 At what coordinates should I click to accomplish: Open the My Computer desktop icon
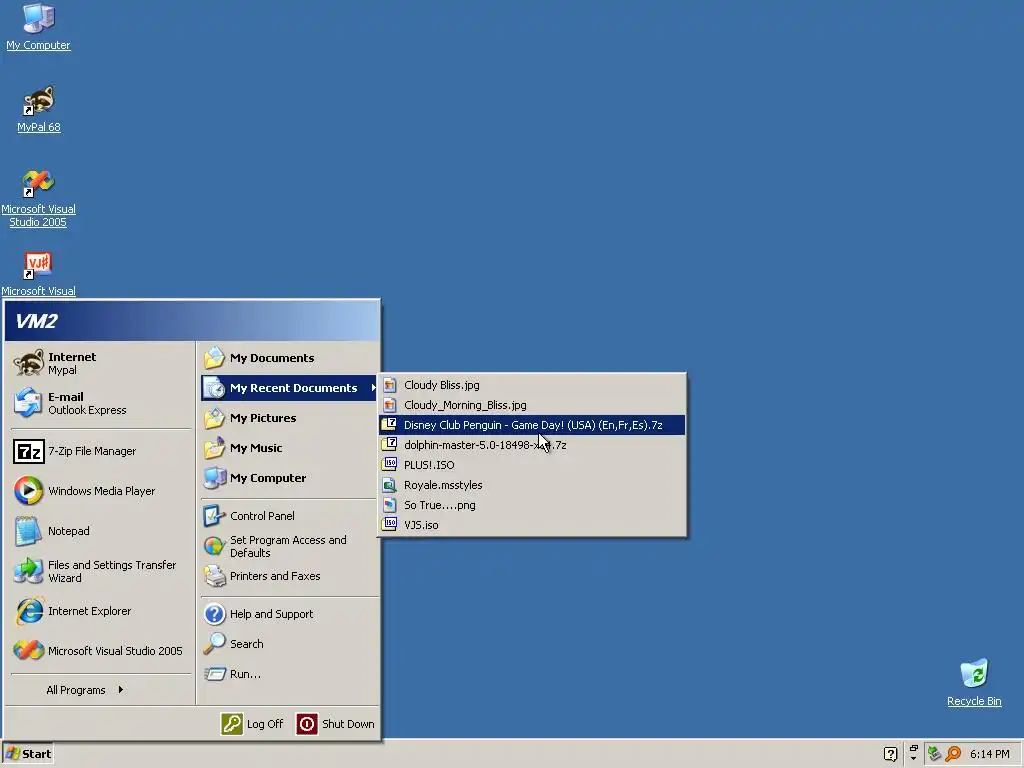pyautogui.click(x=38, y=26)
